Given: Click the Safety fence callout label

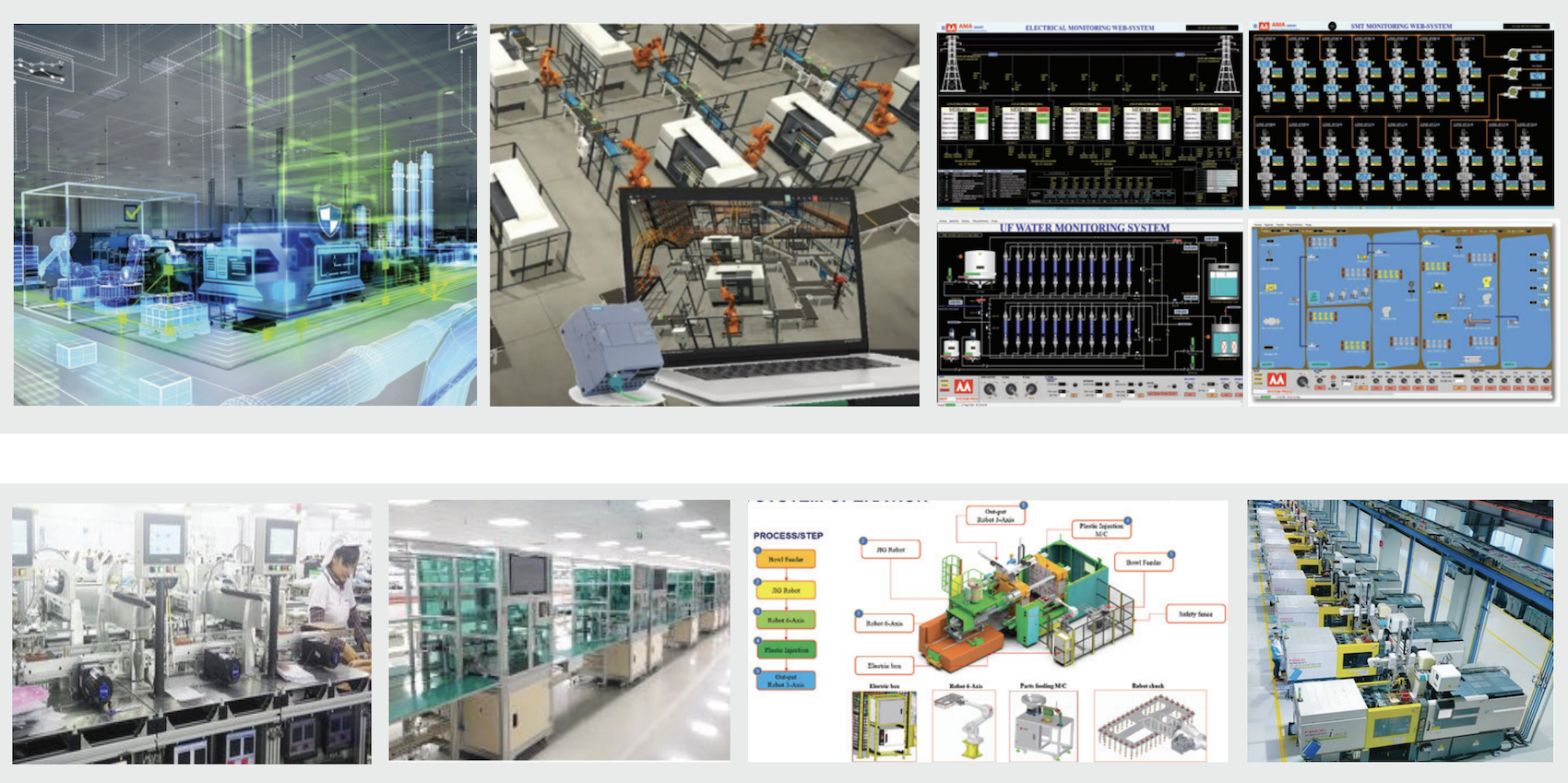Looking at the screenshot, I should coord(1195,613).
